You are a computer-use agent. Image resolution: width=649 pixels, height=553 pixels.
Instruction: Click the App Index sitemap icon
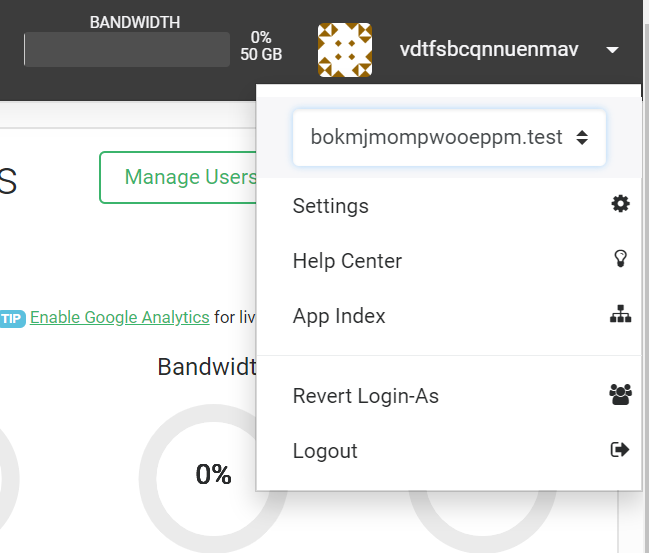coord(620,315)
